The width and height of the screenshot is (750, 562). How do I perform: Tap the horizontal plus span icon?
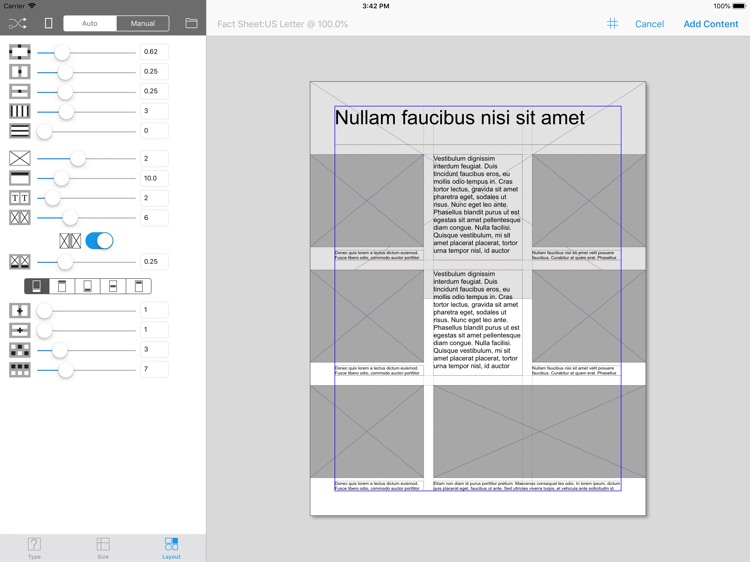(20, 330)
